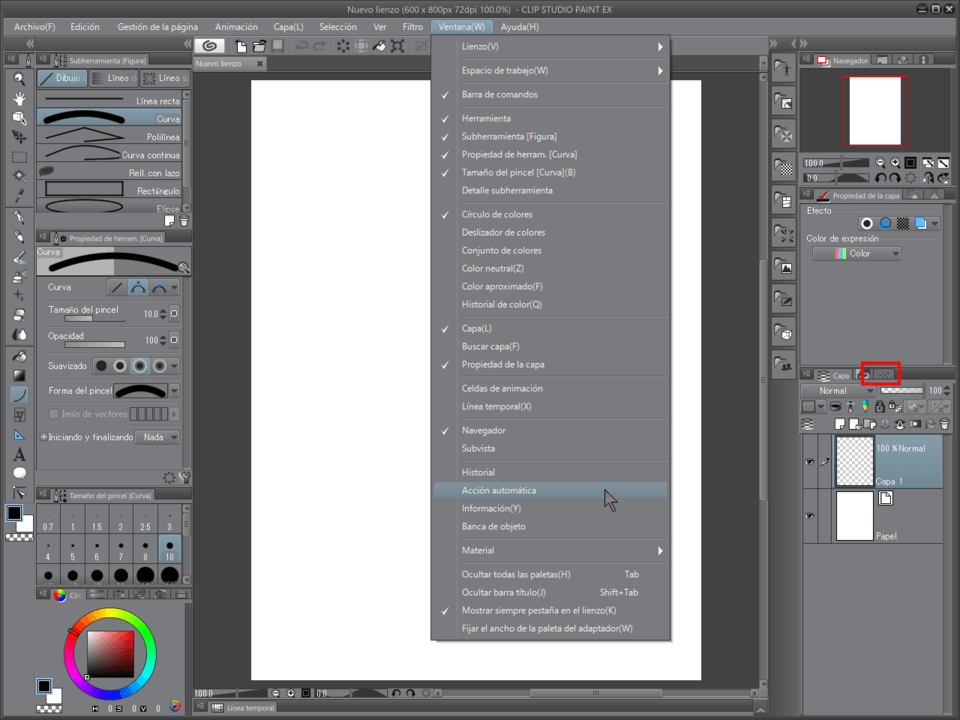
Task: Select the Balloon tool
Action: pos(20,473)
